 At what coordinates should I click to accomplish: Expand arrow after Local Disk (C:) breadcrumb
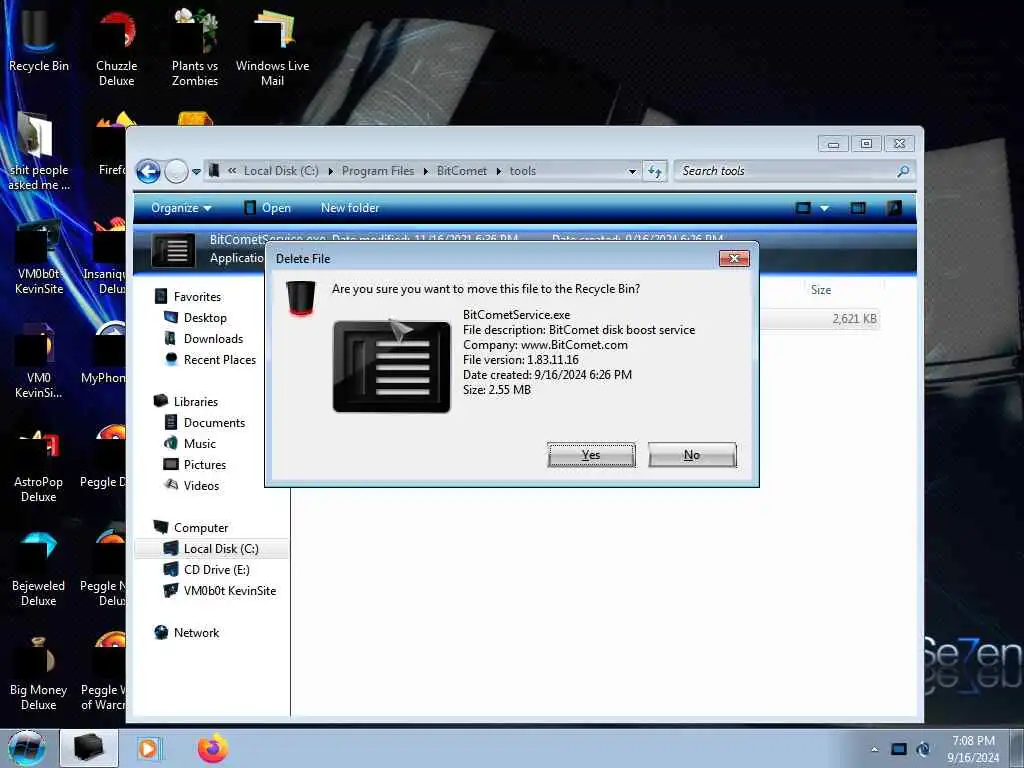coord(330,171)
